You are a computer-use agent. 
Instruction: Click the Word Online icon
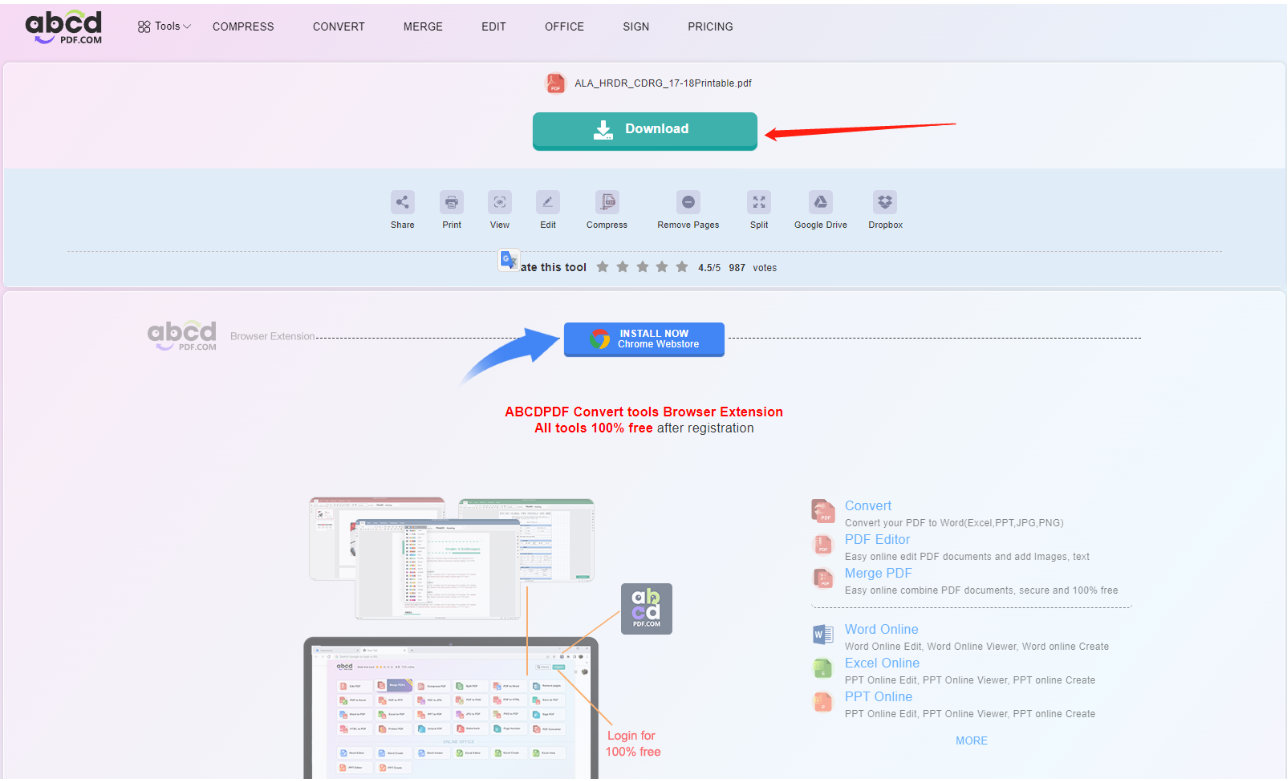[x=823, y=634]
